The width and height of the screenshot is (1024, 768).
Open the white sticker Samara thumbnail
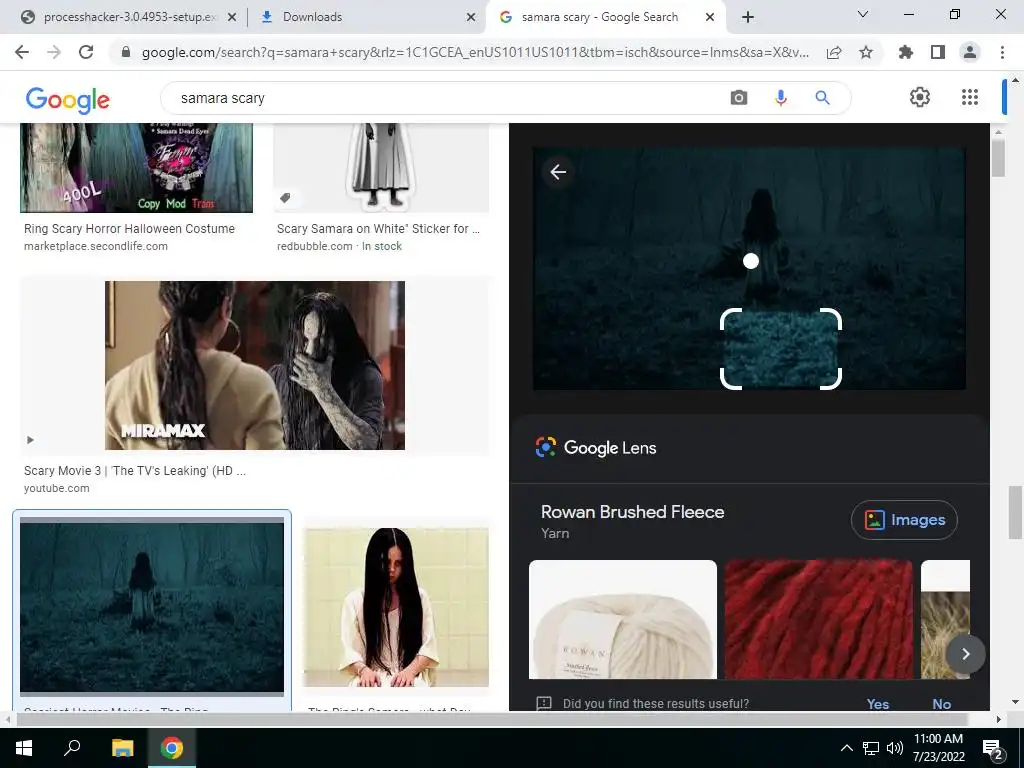click(381, 168)
